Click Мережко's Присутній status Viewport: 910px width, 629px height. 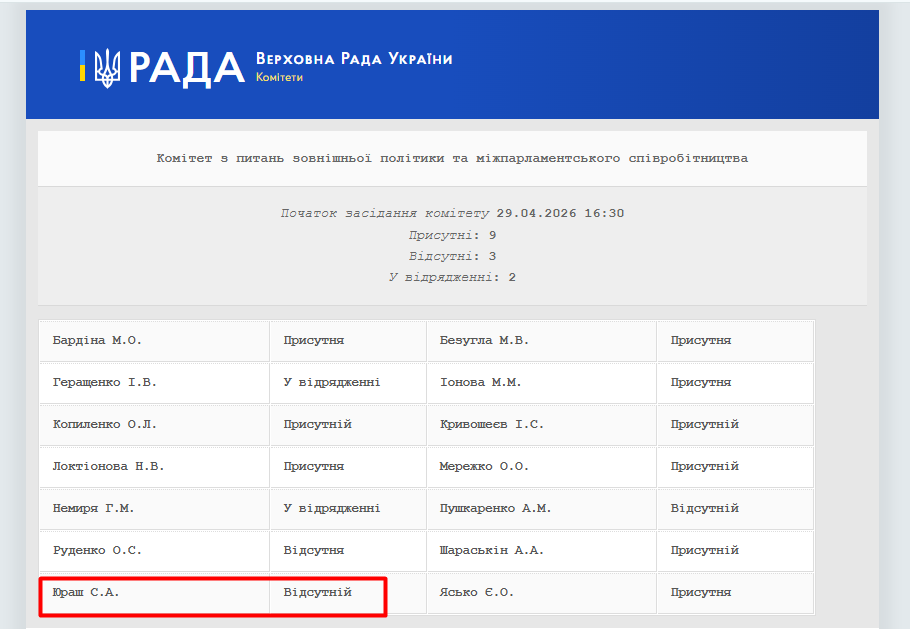point(705,466)
